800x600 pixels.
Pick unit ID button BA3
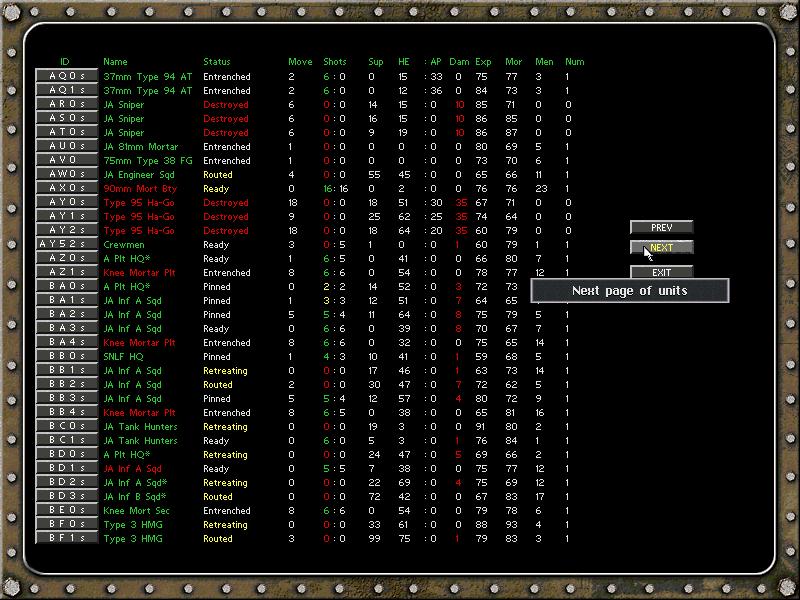[67, 329]
